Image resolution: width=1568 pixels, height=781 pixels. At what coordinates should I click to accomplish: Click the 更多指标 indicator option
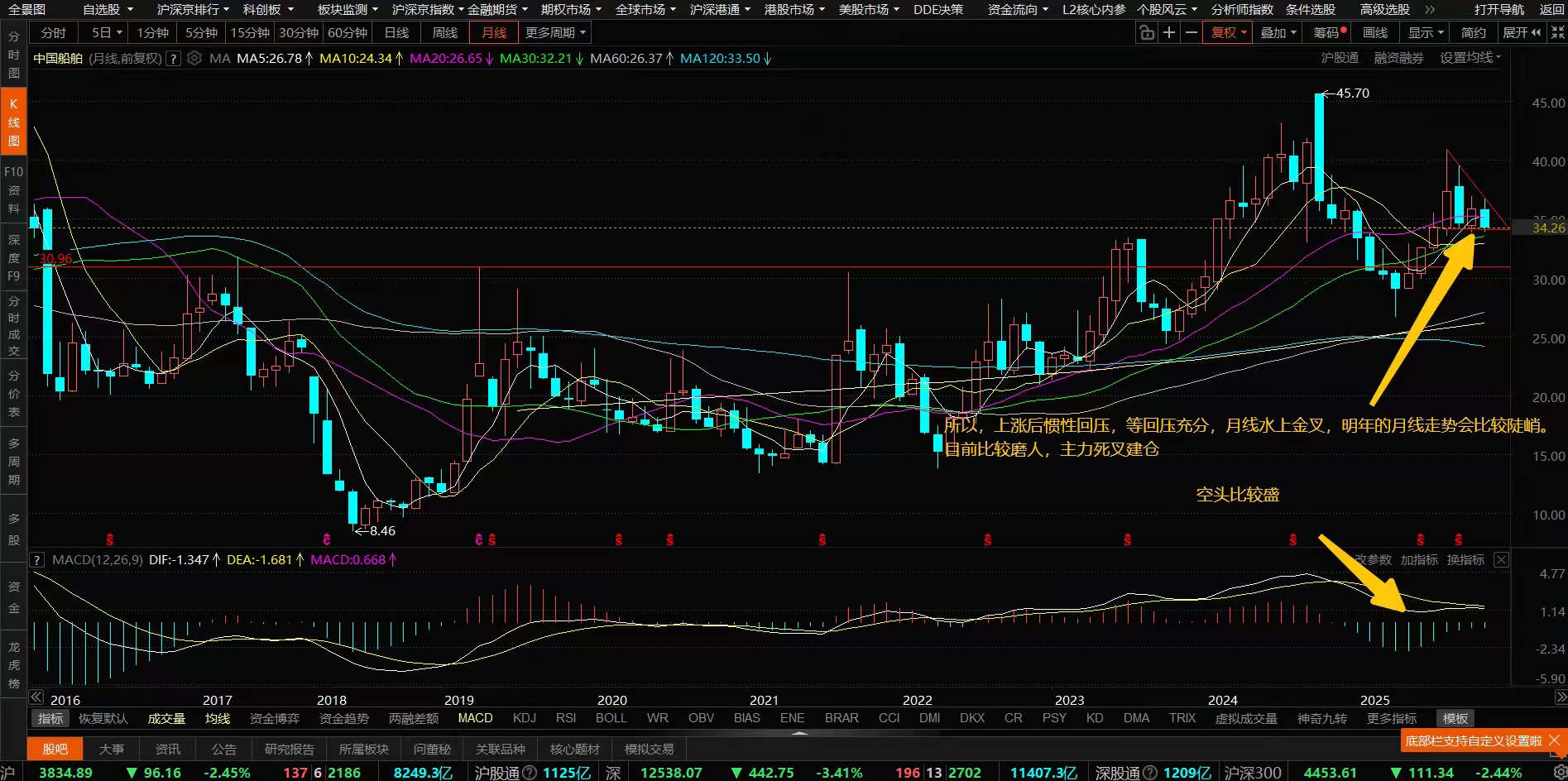[1392, 718]
